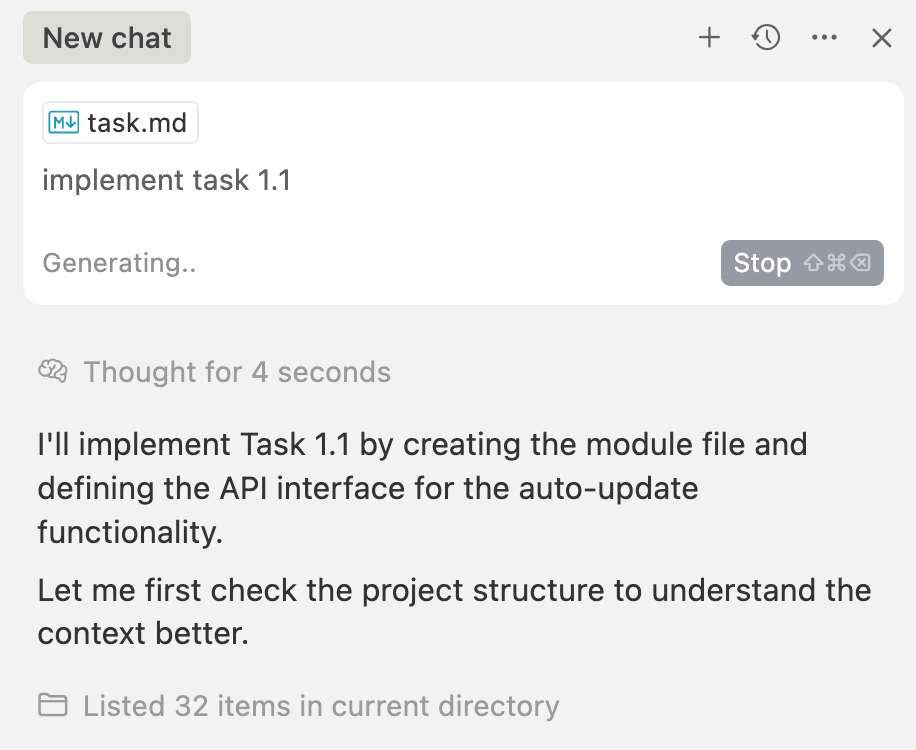Click the Generating.. status text
This screenshot has height=750, width=916.
119,263
